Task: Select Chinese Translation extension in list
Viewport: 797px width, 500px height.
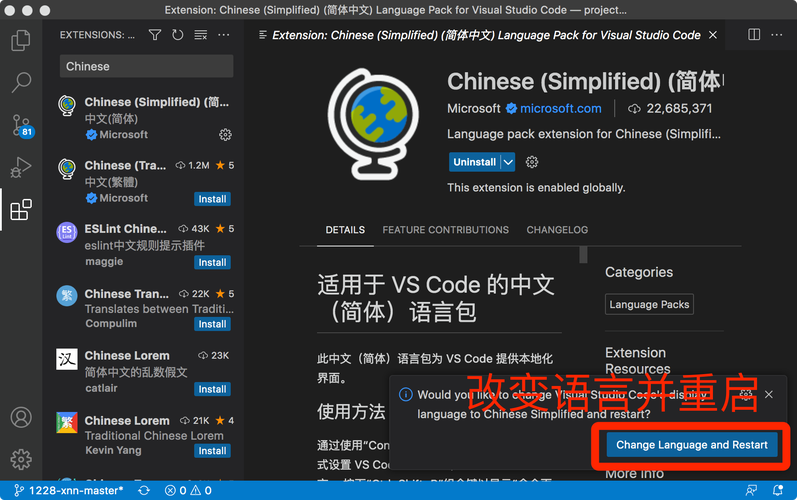Action: (143, 309)
